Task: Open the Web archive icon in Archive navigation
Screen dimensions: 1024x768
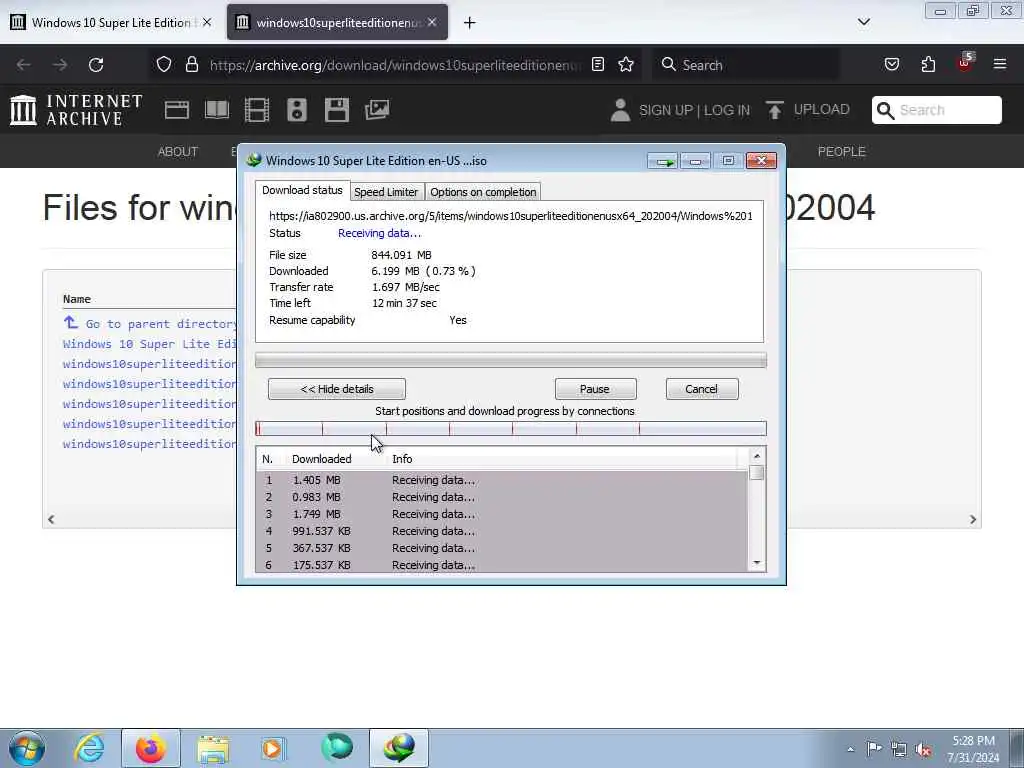Action: pyautogui.click(x=176, y=110)
